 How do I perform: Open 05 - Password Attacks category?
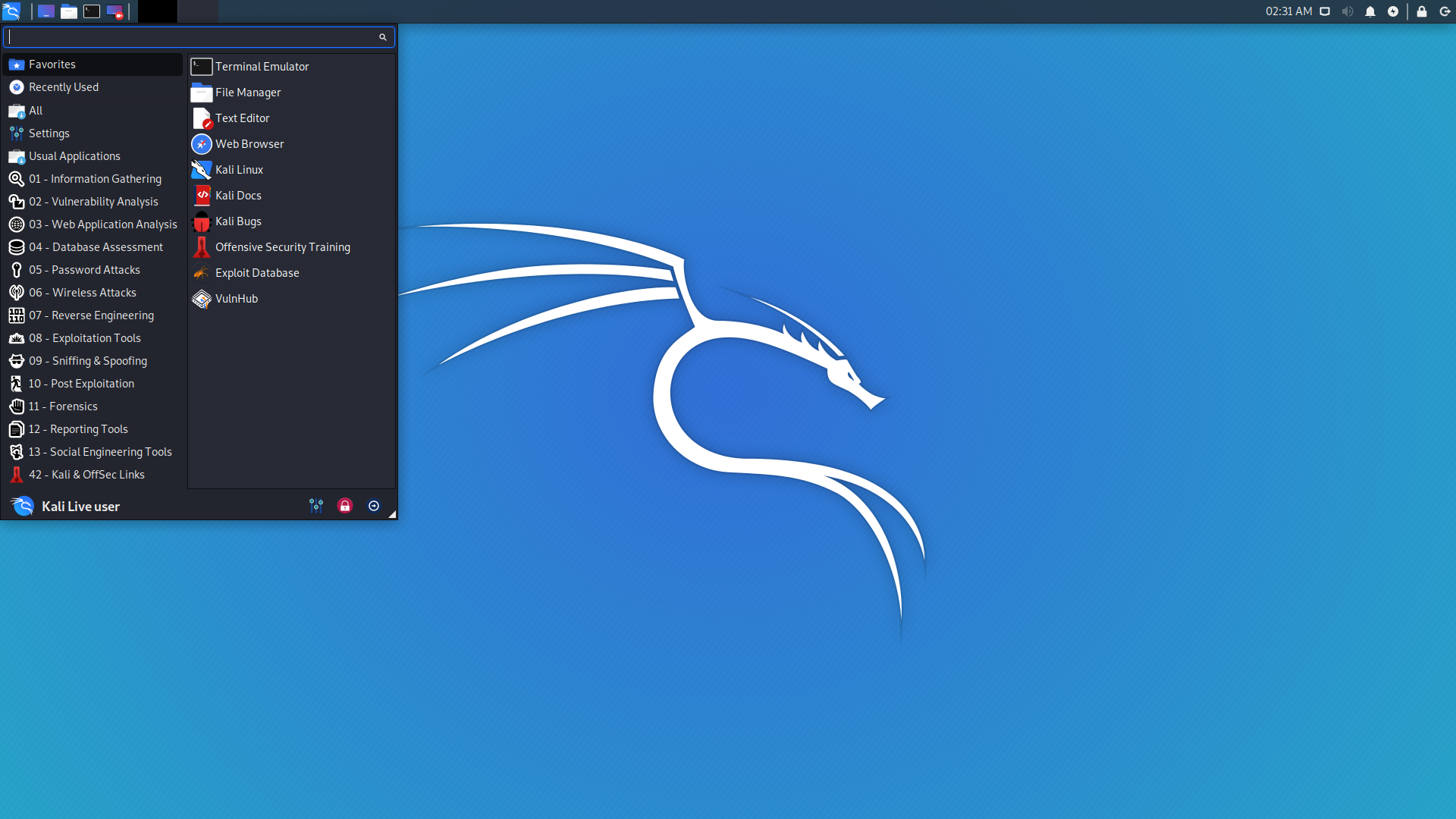click(x=93, y=270)
